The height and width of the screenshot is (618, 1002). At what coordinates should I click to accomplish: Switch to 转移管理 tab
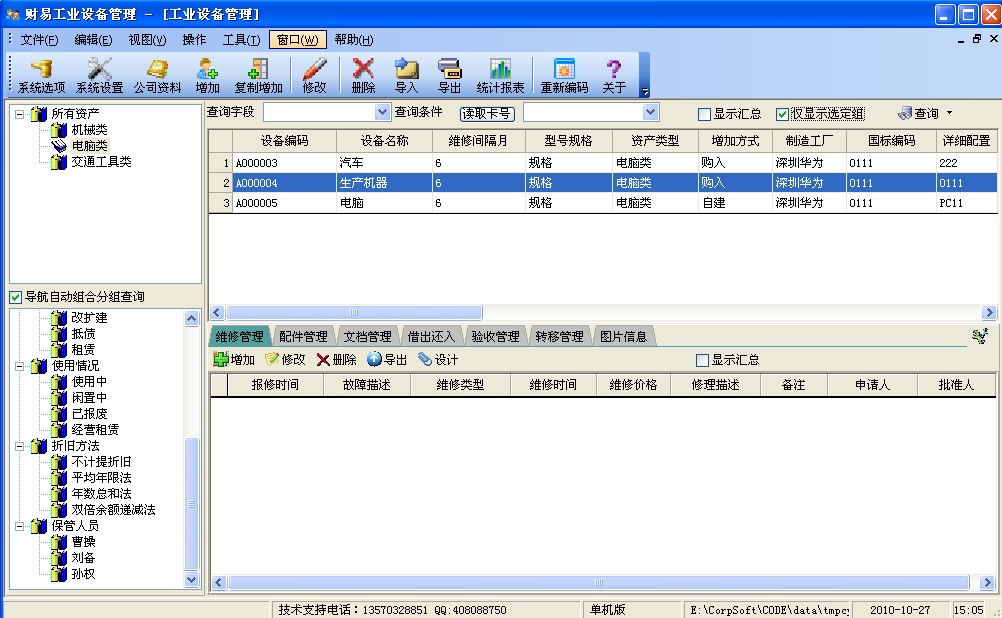pyautogui.click(x=559, y=337)
